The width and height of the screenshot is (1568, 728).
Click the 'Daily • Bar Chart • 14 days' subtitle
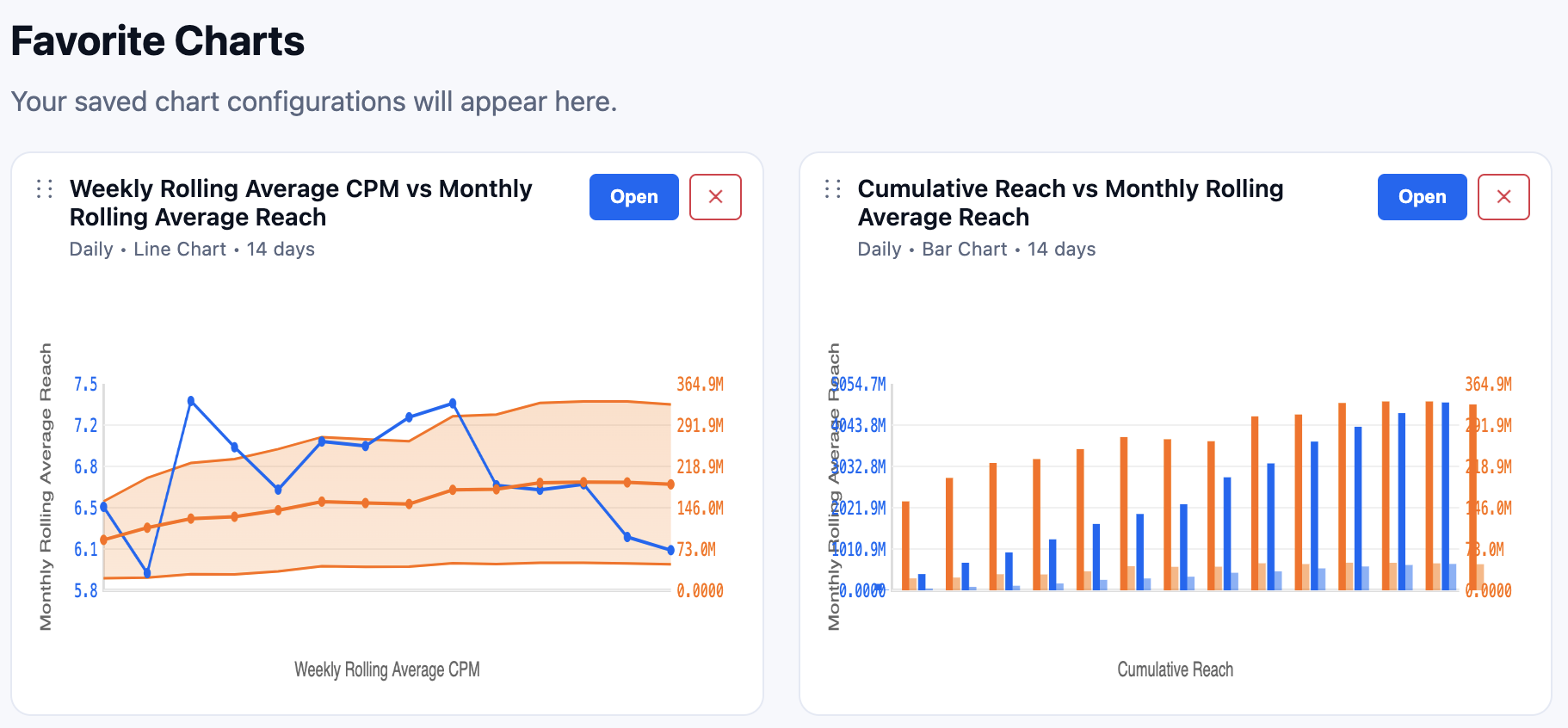pyautogui.click(x=976, y=250)
